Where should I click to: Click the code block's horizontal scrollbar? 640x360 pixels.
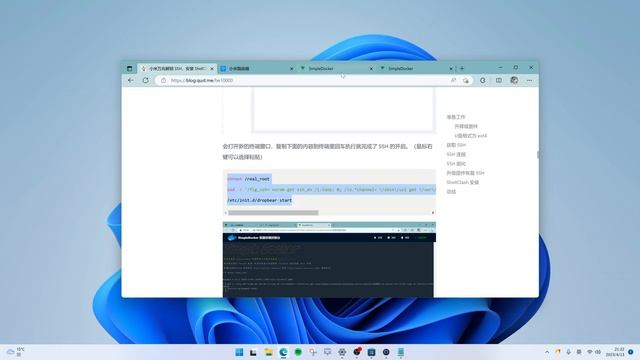[x=273, y=213]
